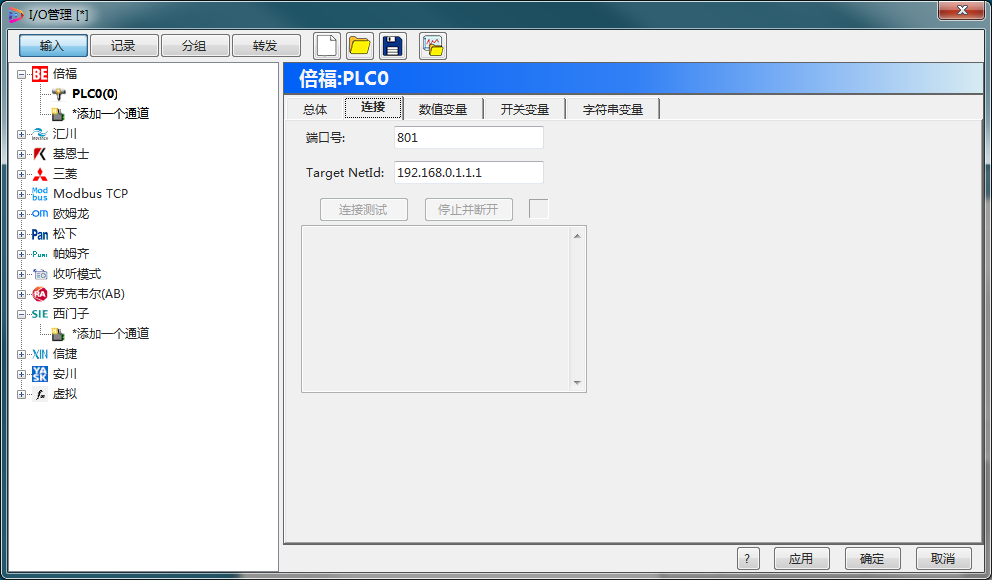Image resolution: width=992 pixels, height=580 pixels.
Task: Select the 连接 tab
Action: pos(373,108)
